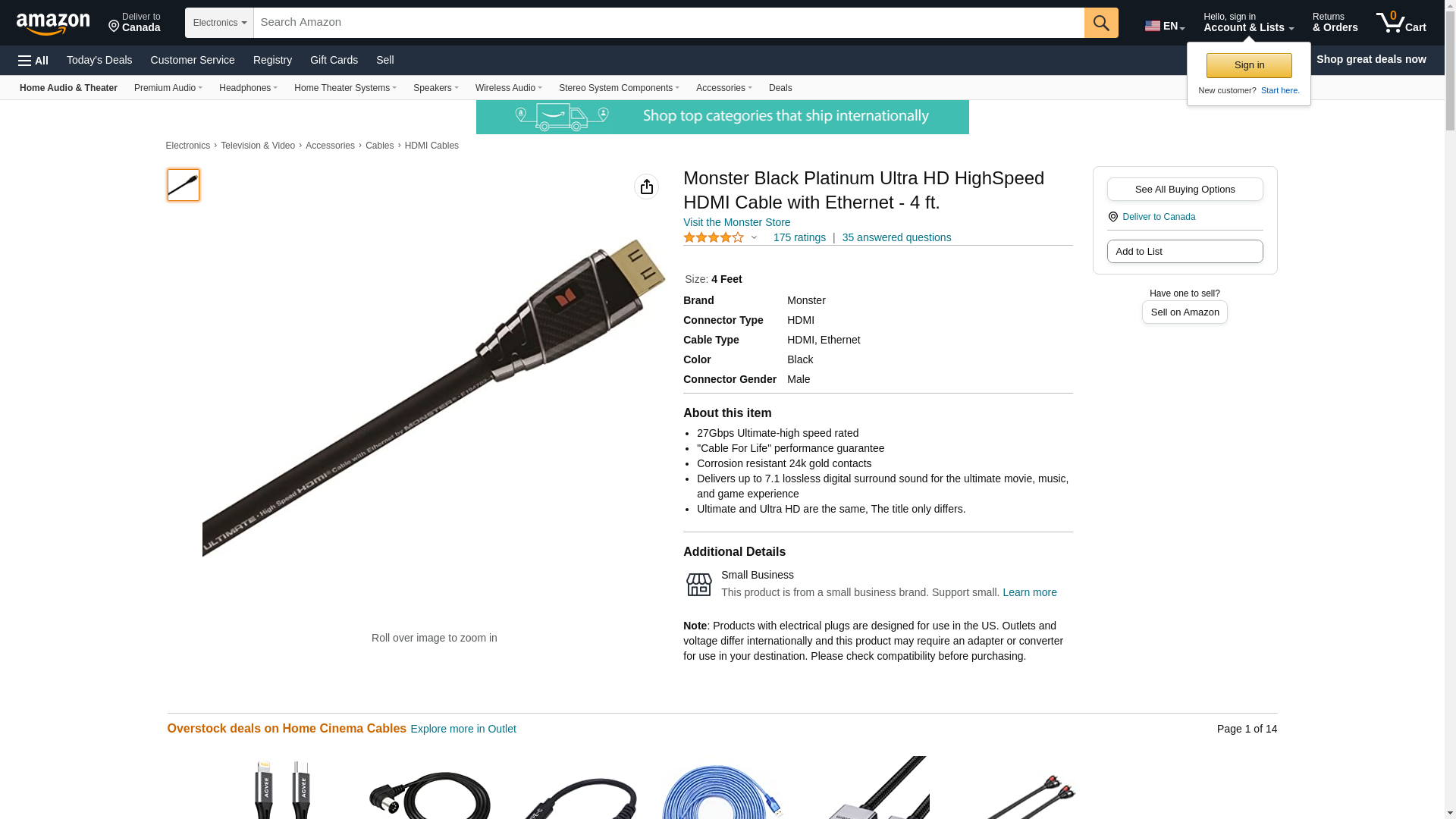Image resolution: width=1456 pixels, height=819 pixels.
Task: Click the star rating icons
Action: pos(714,237)
